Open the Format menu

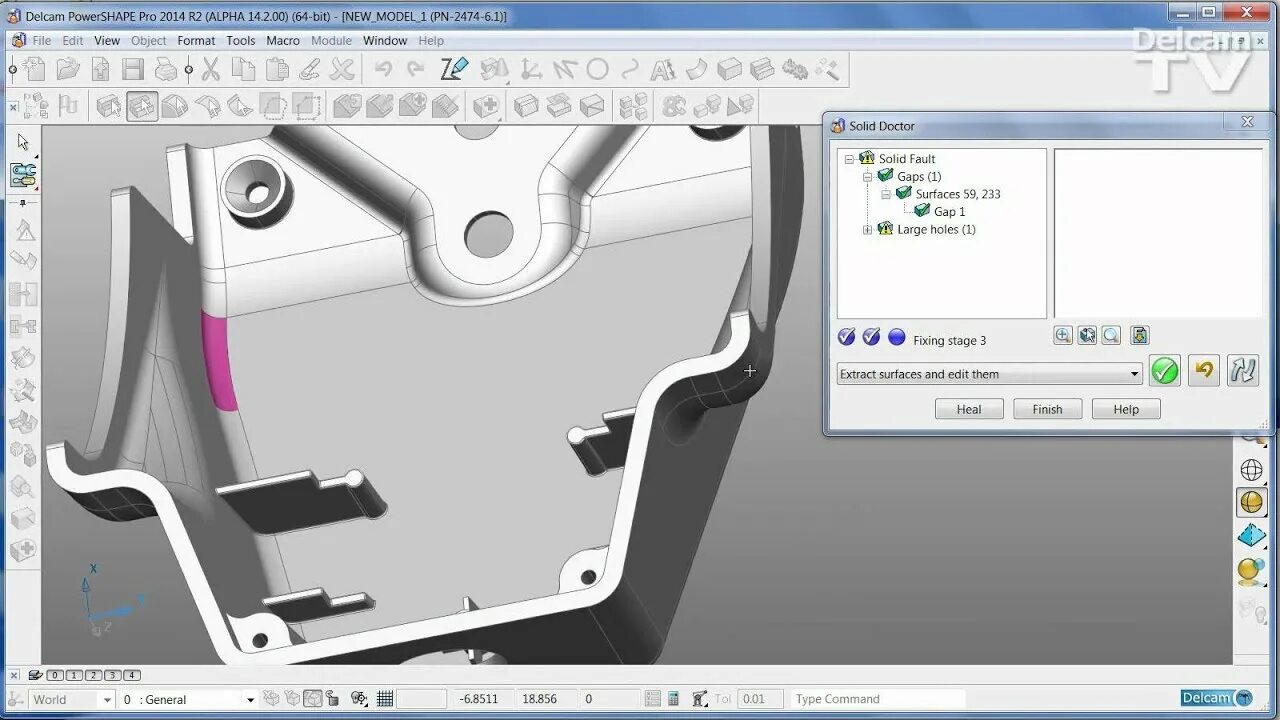(x=196, y=41)
